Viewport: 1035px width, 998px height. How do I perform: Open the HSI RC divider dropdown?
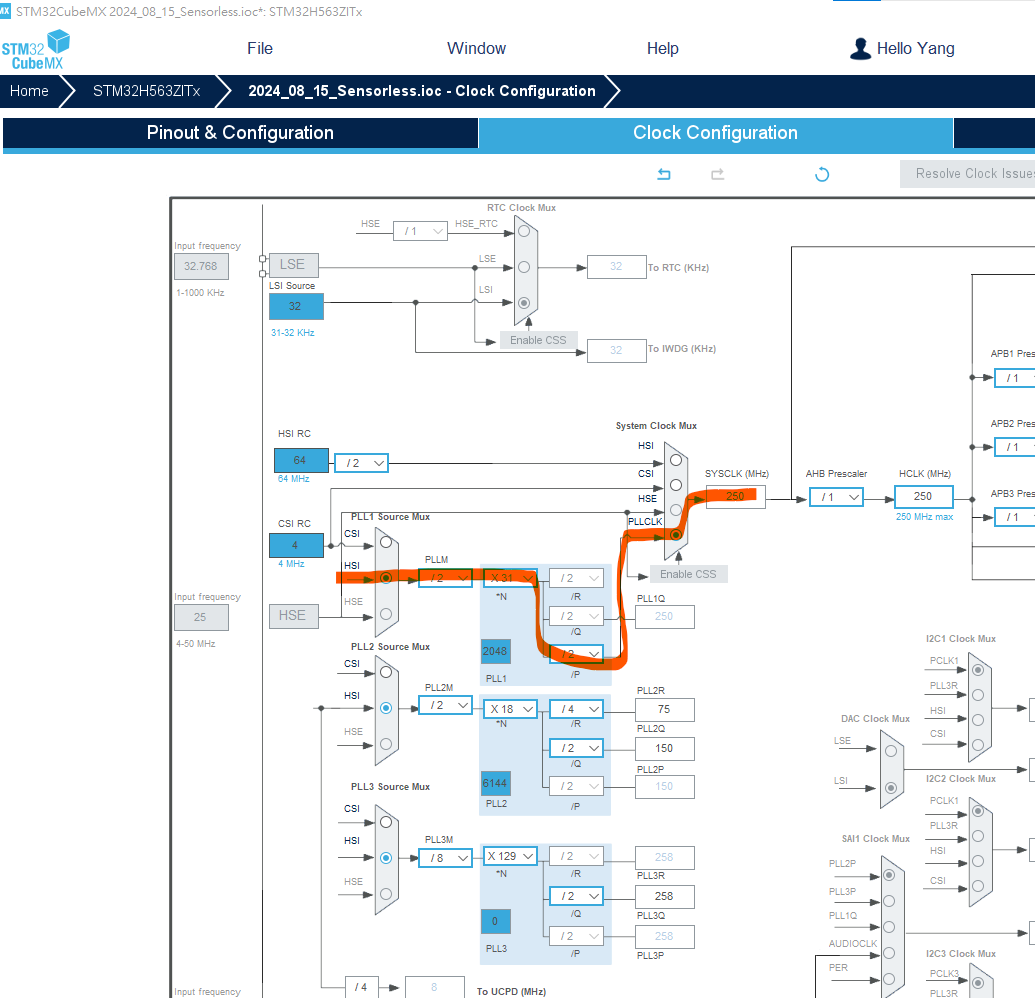[361, 463]
